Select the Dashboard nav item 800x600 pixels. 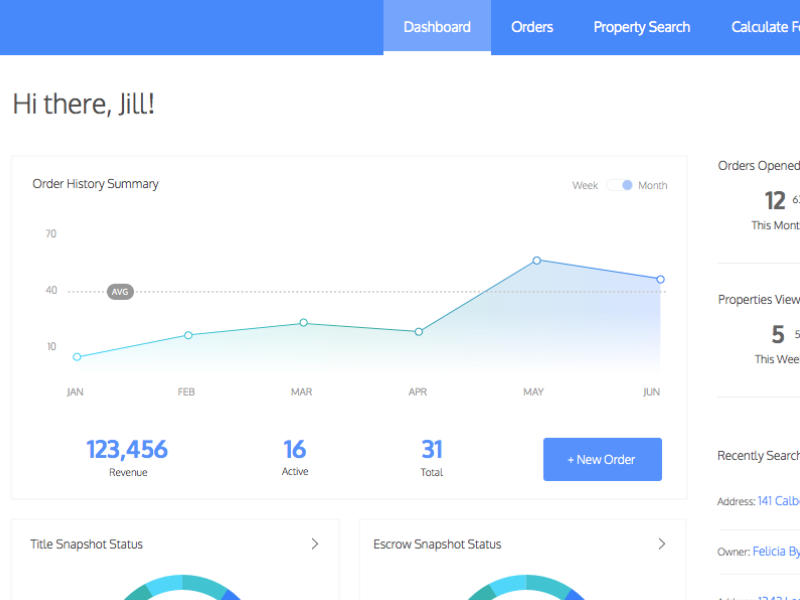437,27
